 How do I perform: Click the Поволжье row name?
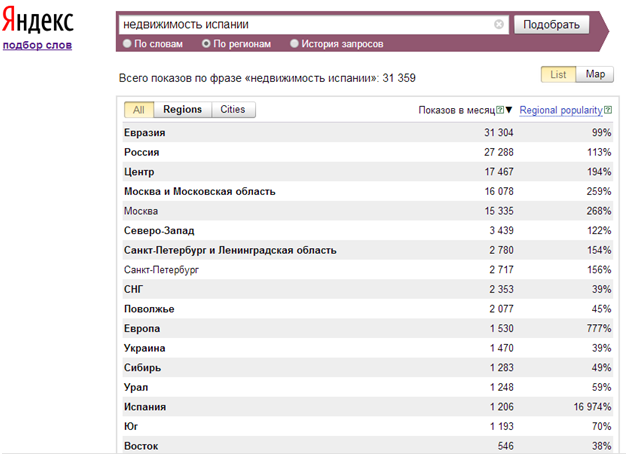[x=149, y=309]
